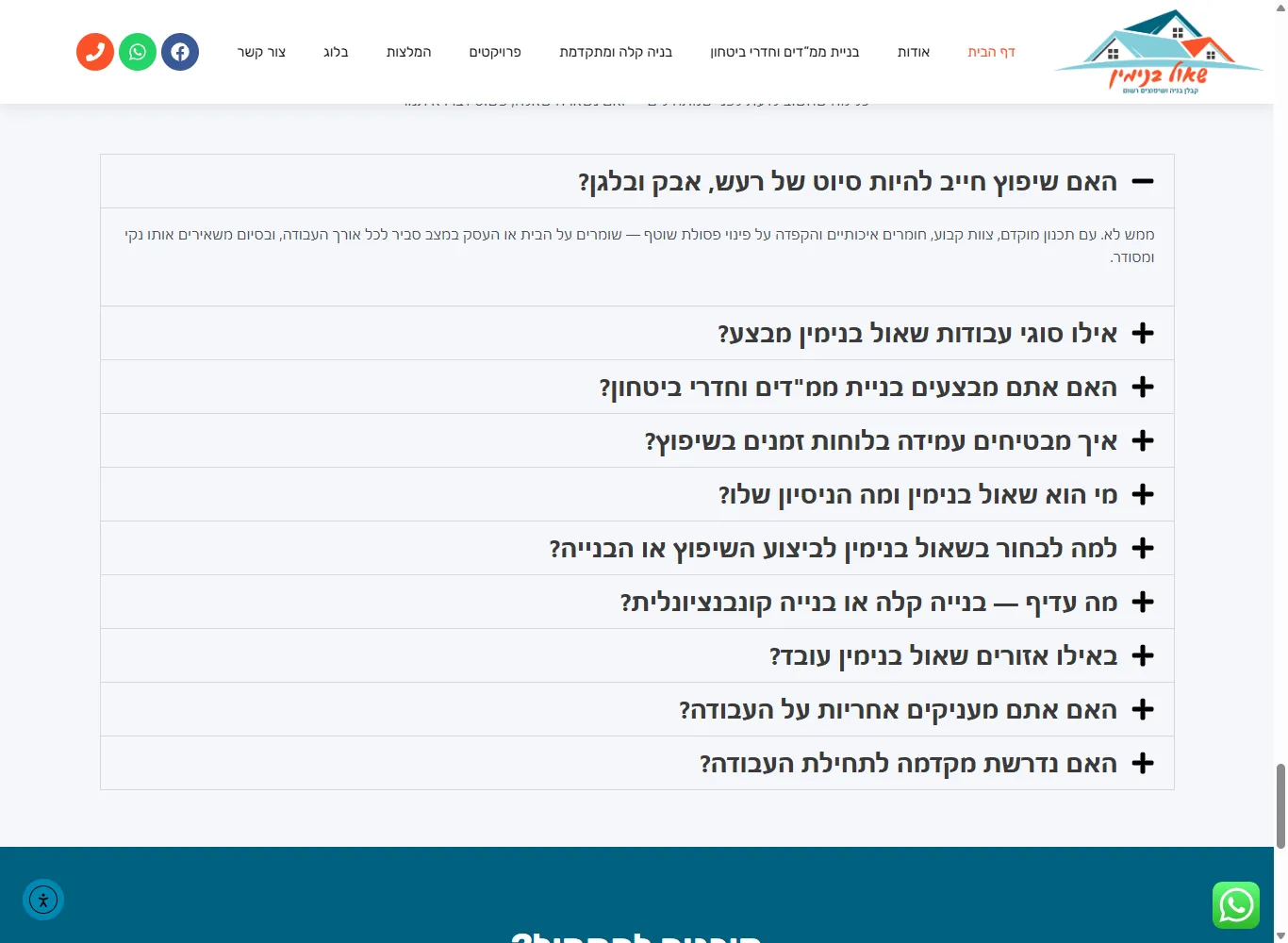Click plus icon beside מי הוא שאול בנימין
1288x943 pixels.
coord(1143,494)
